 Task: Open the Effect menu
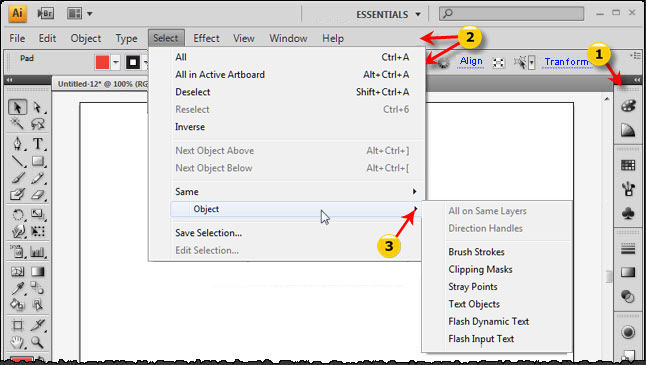[206, 38]
